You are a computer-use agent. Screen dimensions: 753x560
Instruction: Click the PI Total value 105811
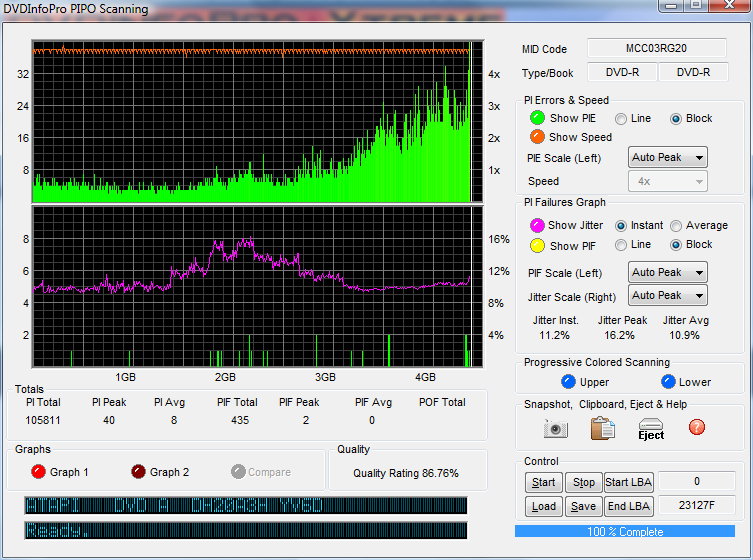click(43, 420)
